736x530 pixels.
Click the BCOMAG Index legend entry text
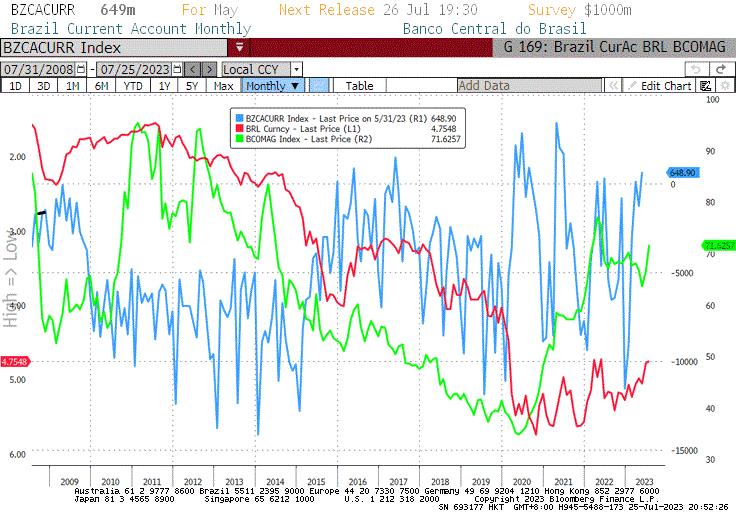[x=308, y=139]
